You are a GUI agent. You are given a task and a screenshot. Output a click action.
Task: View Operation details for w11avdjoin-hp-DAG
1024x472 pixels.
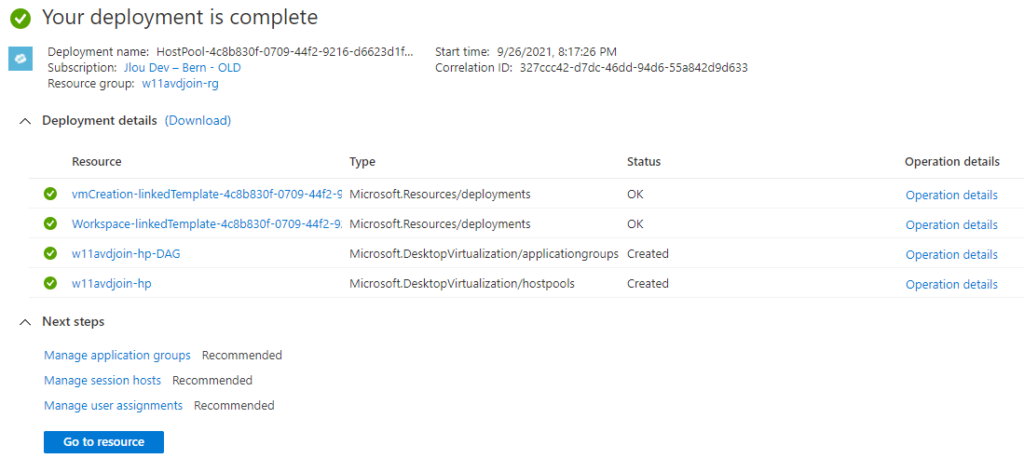tap(952, 255)
